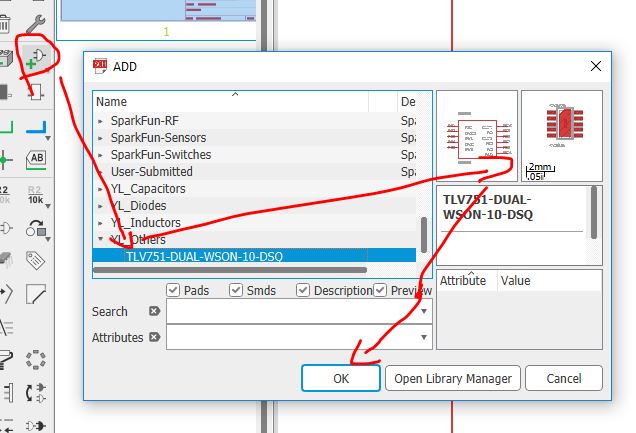This screenshot has height=433, width=636.
Task: Choose the tag-shaped Label tool
Action: tap(38, 260)
